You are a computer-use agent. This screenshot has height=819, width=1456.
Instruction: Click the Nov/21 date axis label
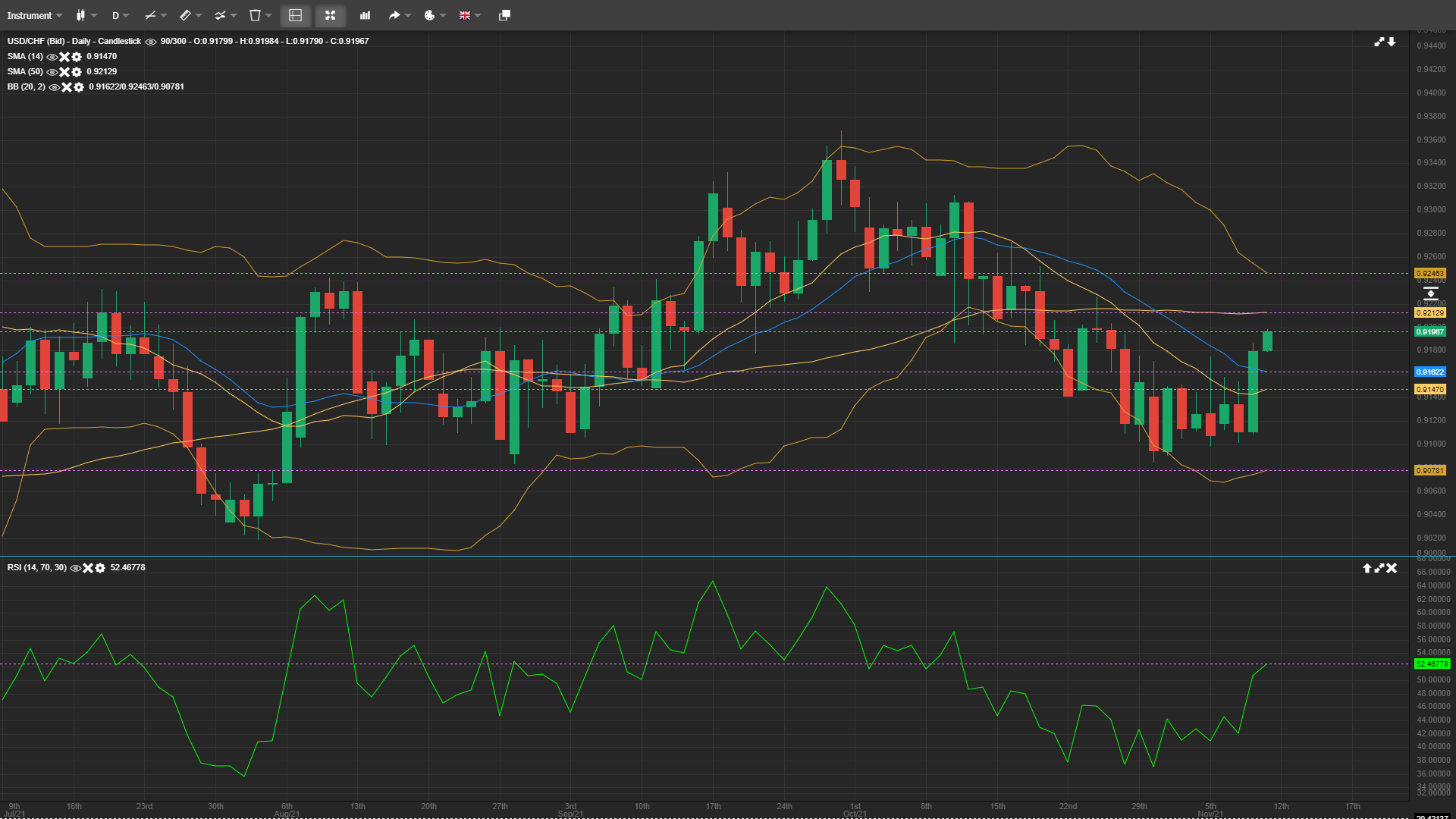click(x=1210, y=814)
